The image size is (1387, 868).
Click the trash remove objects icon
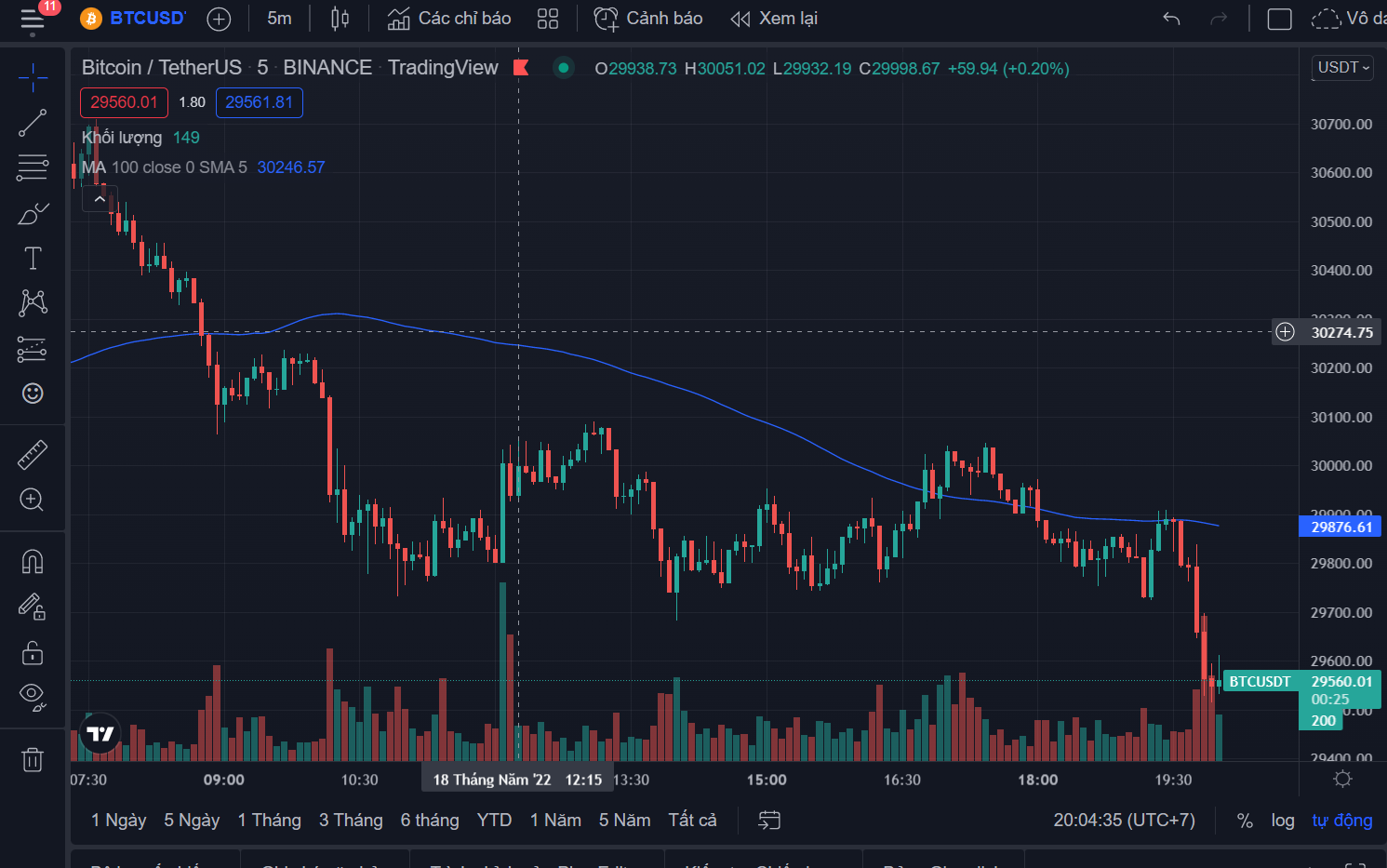click(x=33, y=760)
